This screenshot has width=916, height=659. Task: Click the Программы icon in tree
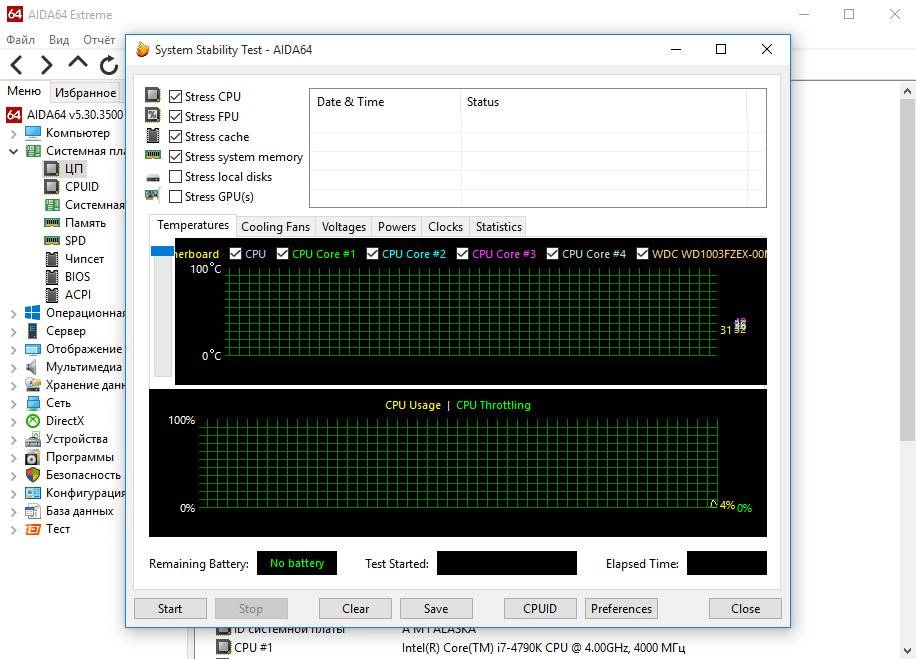point(33,457)
